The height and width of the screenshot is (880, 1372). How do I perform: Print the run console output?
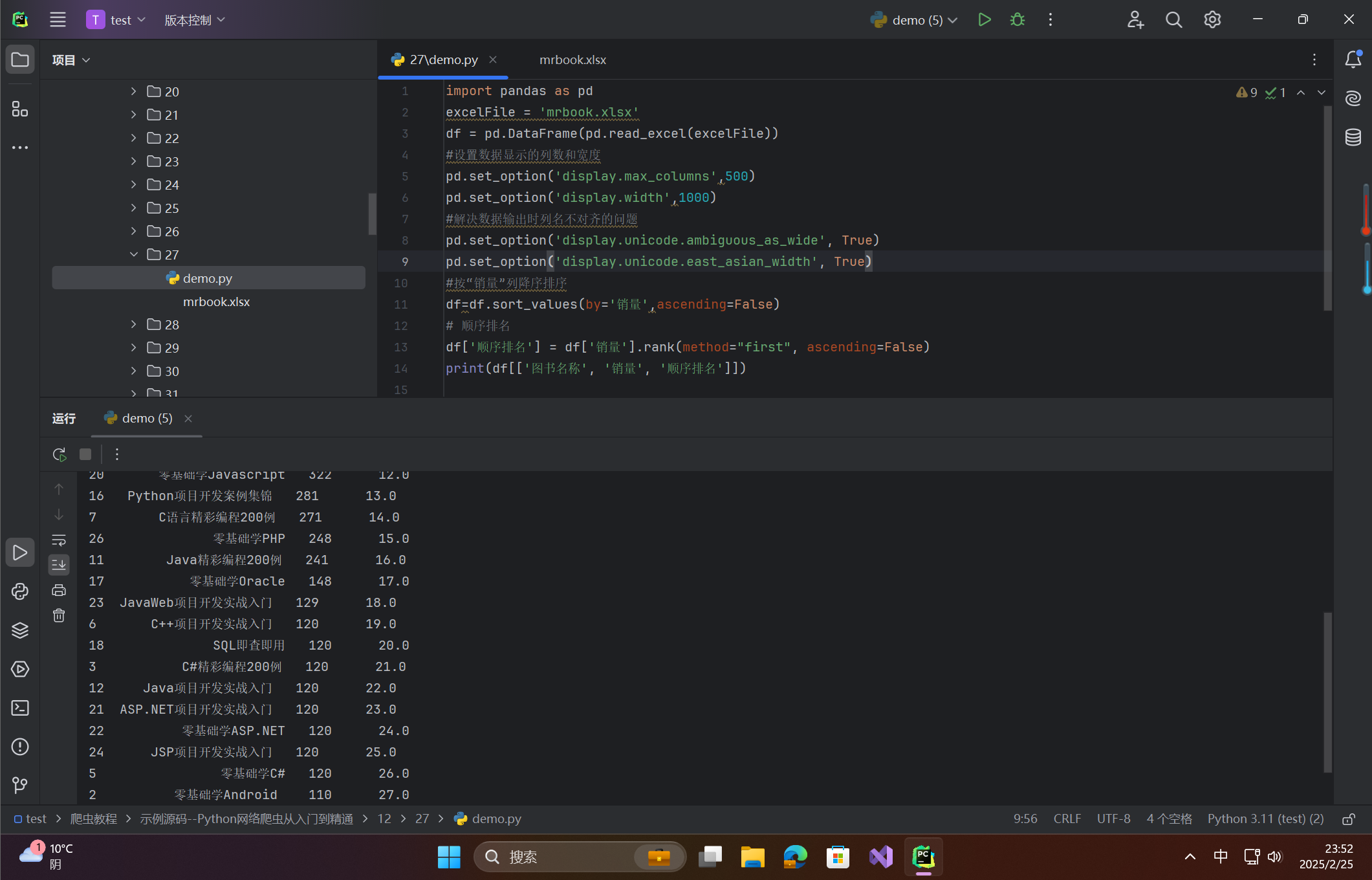(x=59, y=590)
